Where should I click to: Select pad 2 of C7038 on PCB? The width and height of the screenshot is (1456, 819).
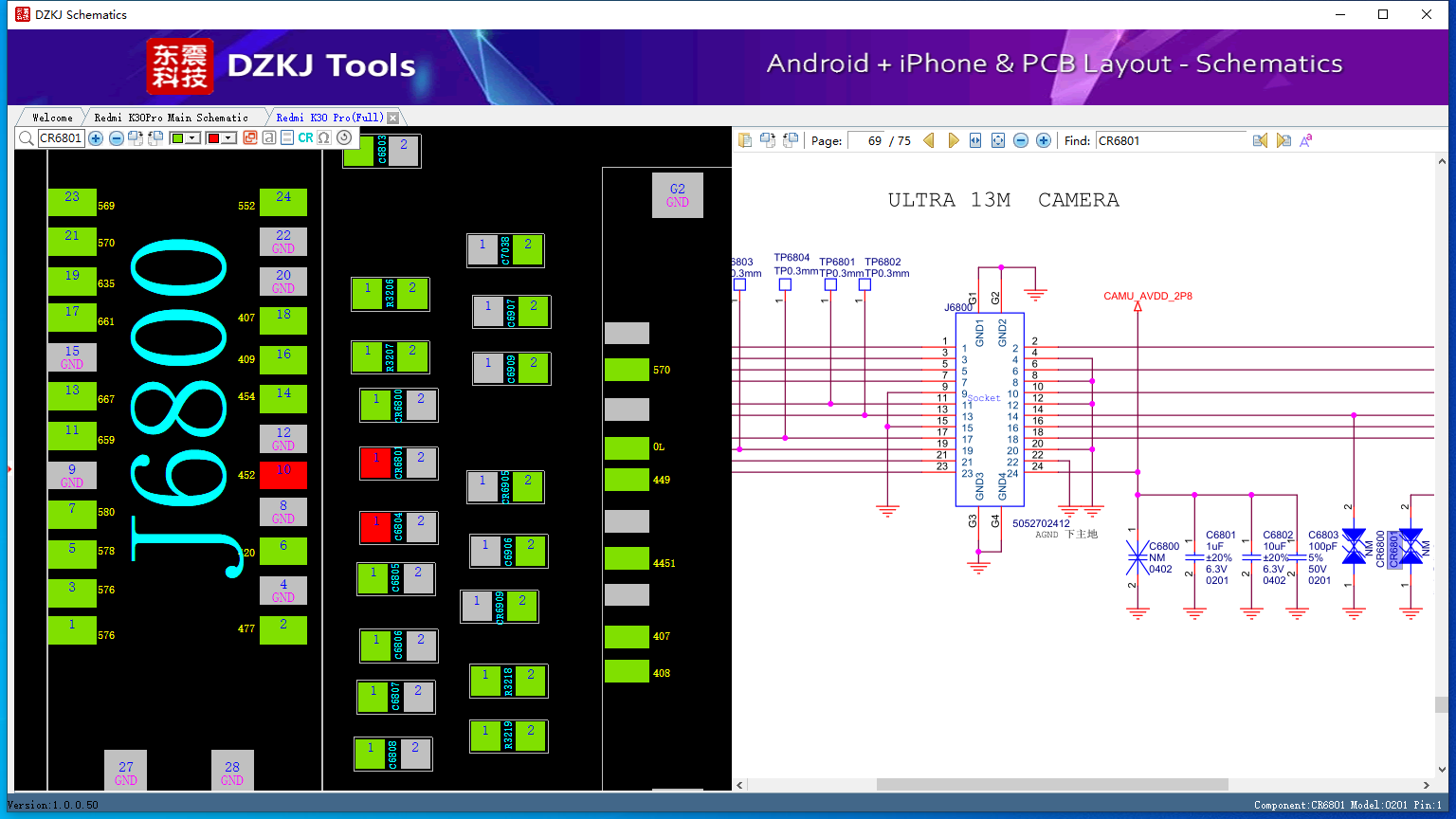528,250
